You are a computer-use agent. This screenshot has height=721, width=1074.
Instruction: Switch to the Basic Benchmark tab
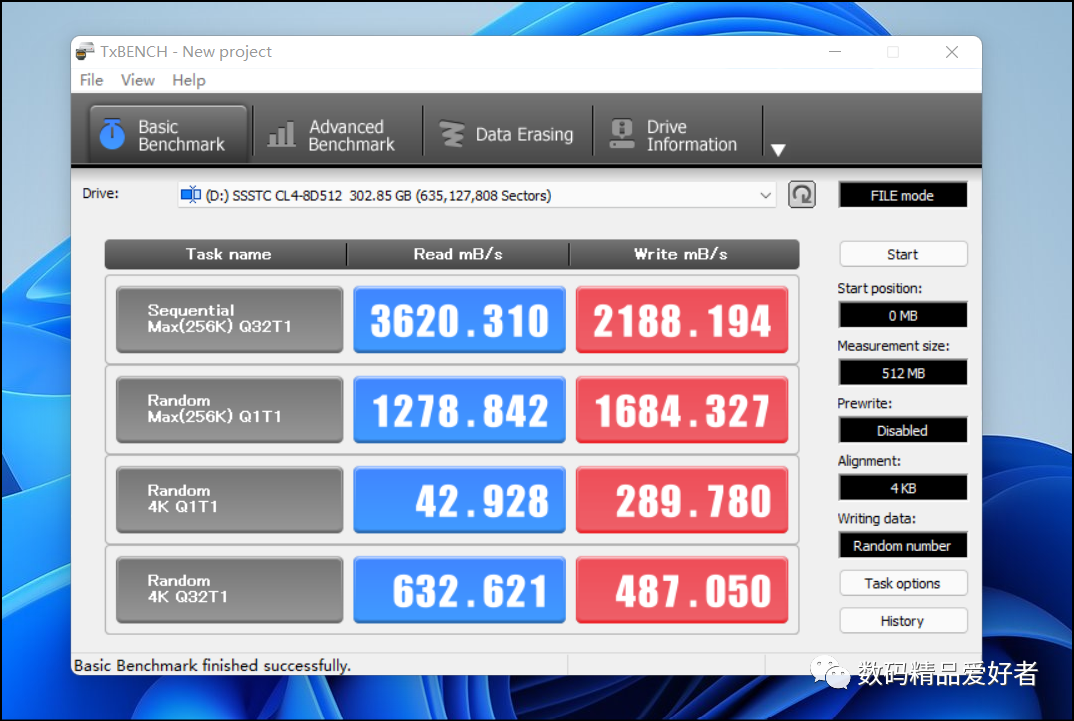pos(168,135)
